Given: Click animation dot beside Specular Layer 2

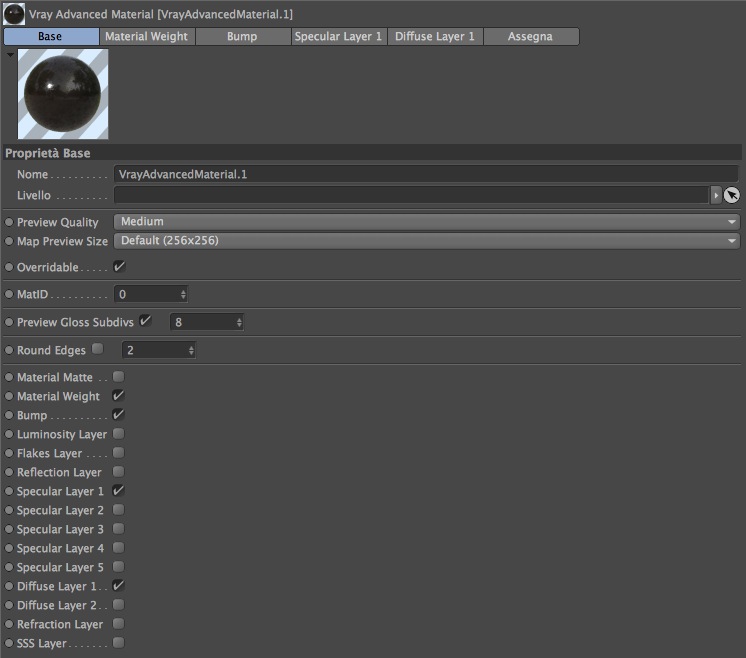Looking at the screenshot, I should click(9, 511).
